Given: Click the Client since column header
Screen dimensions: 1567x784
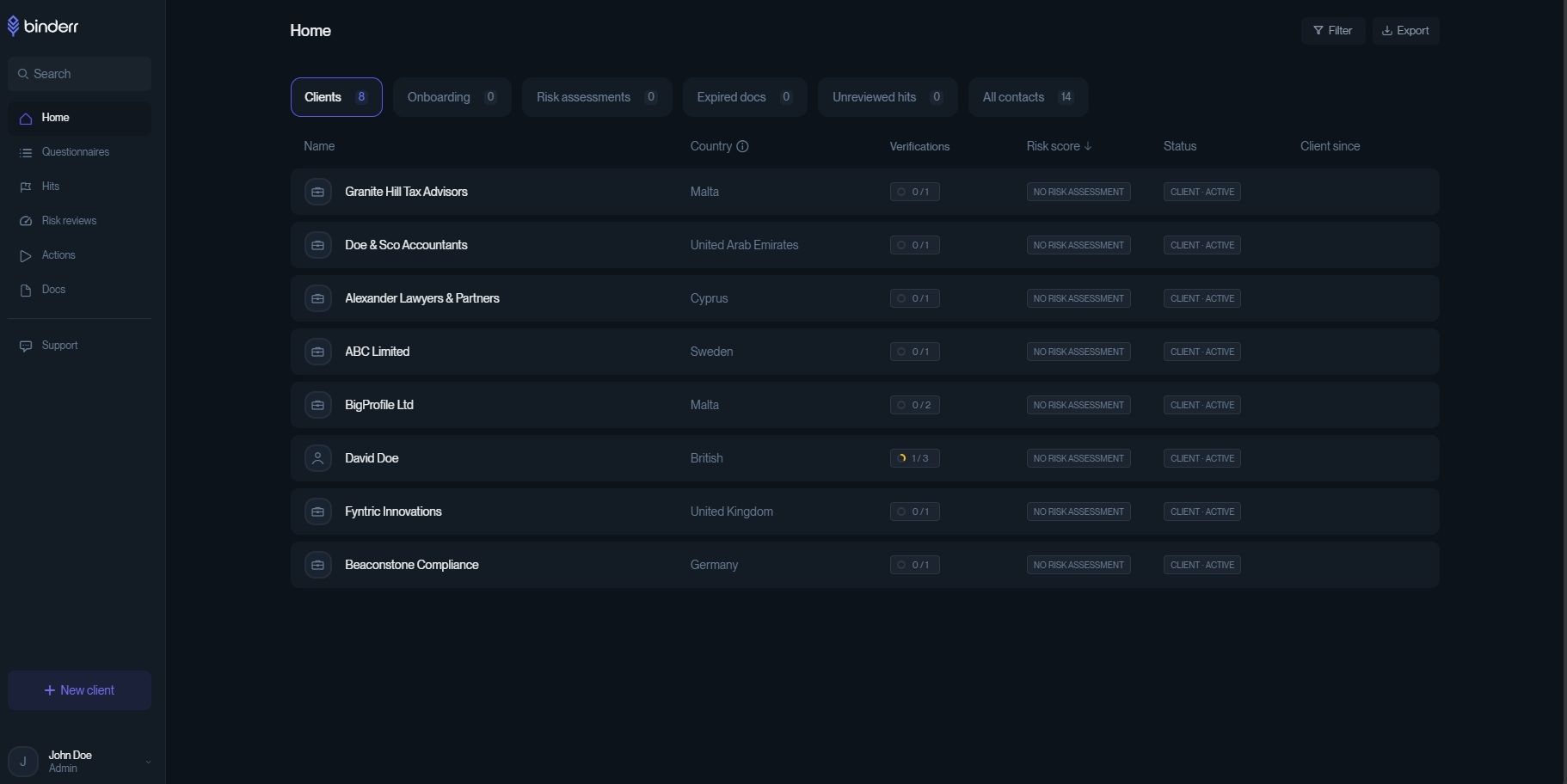Looking at the screenshot, I should coord(1330,146).
